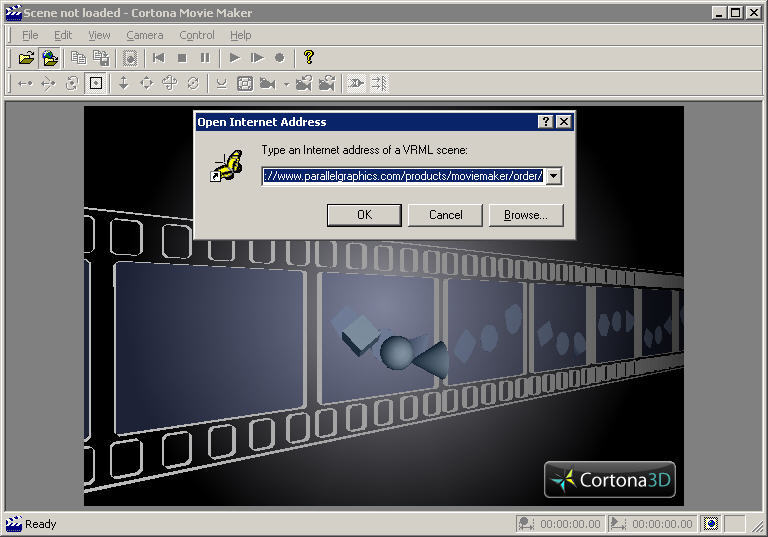Click Cancel in the dialog

click(x=445, y=215)
